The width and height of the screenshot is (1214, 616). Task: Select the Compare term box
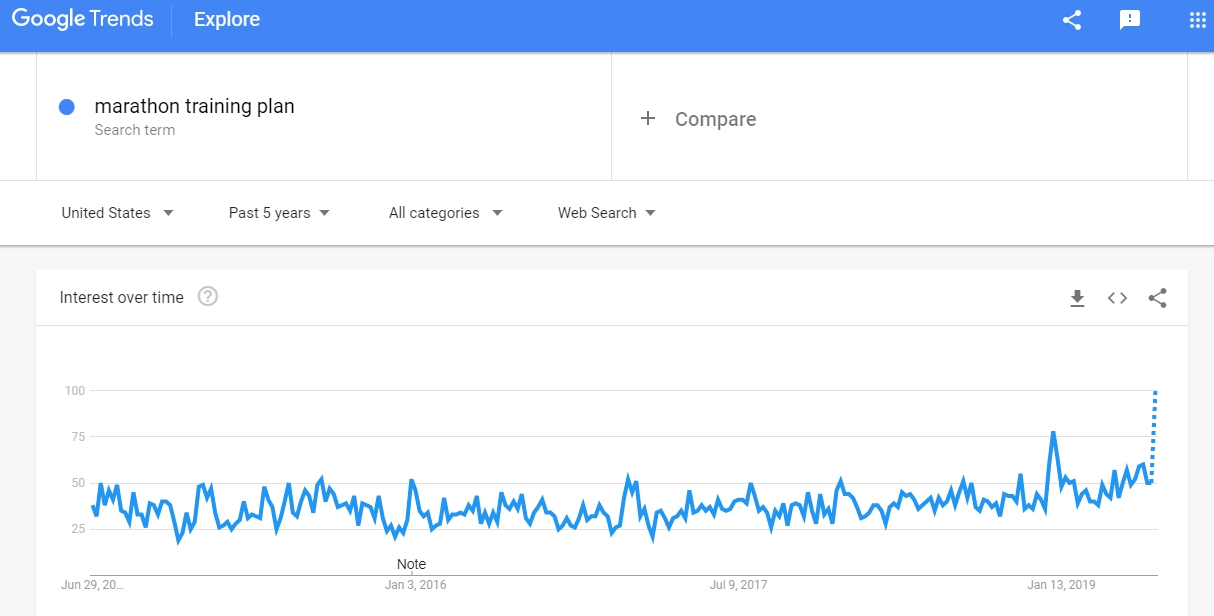(899, 117)
